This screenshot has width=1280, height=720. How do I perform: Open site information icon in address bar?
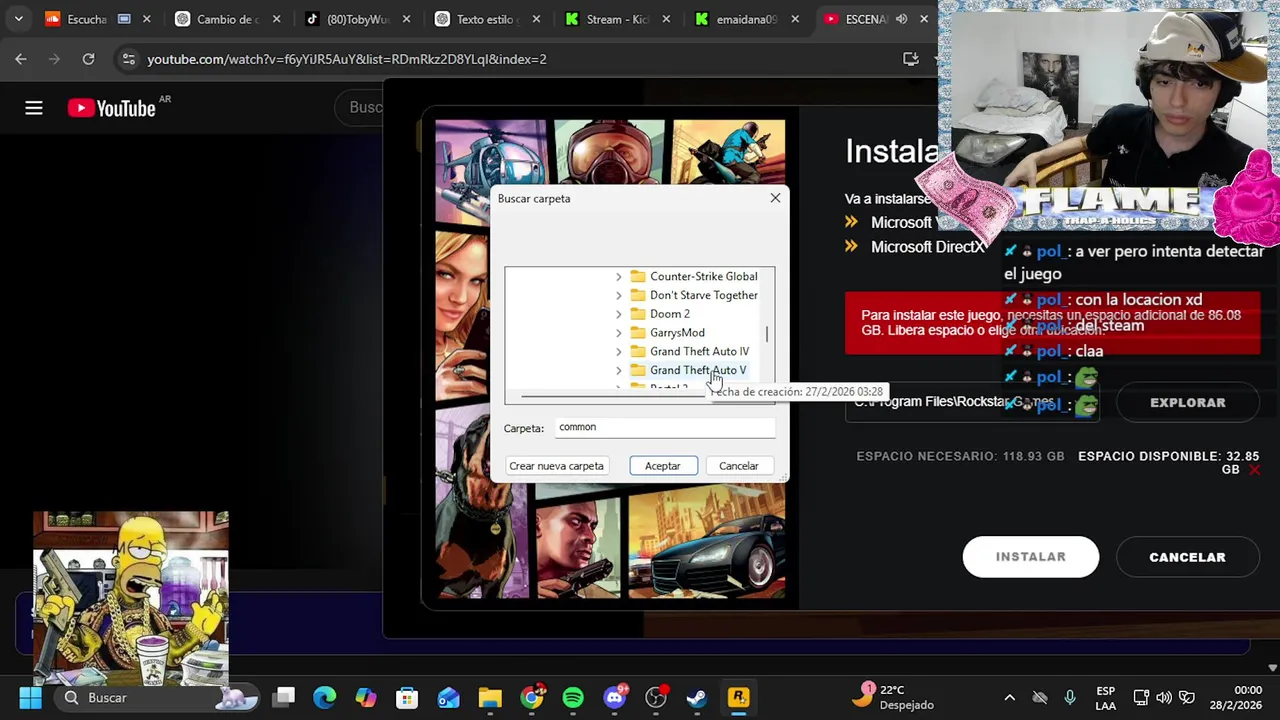pos(128,59)
